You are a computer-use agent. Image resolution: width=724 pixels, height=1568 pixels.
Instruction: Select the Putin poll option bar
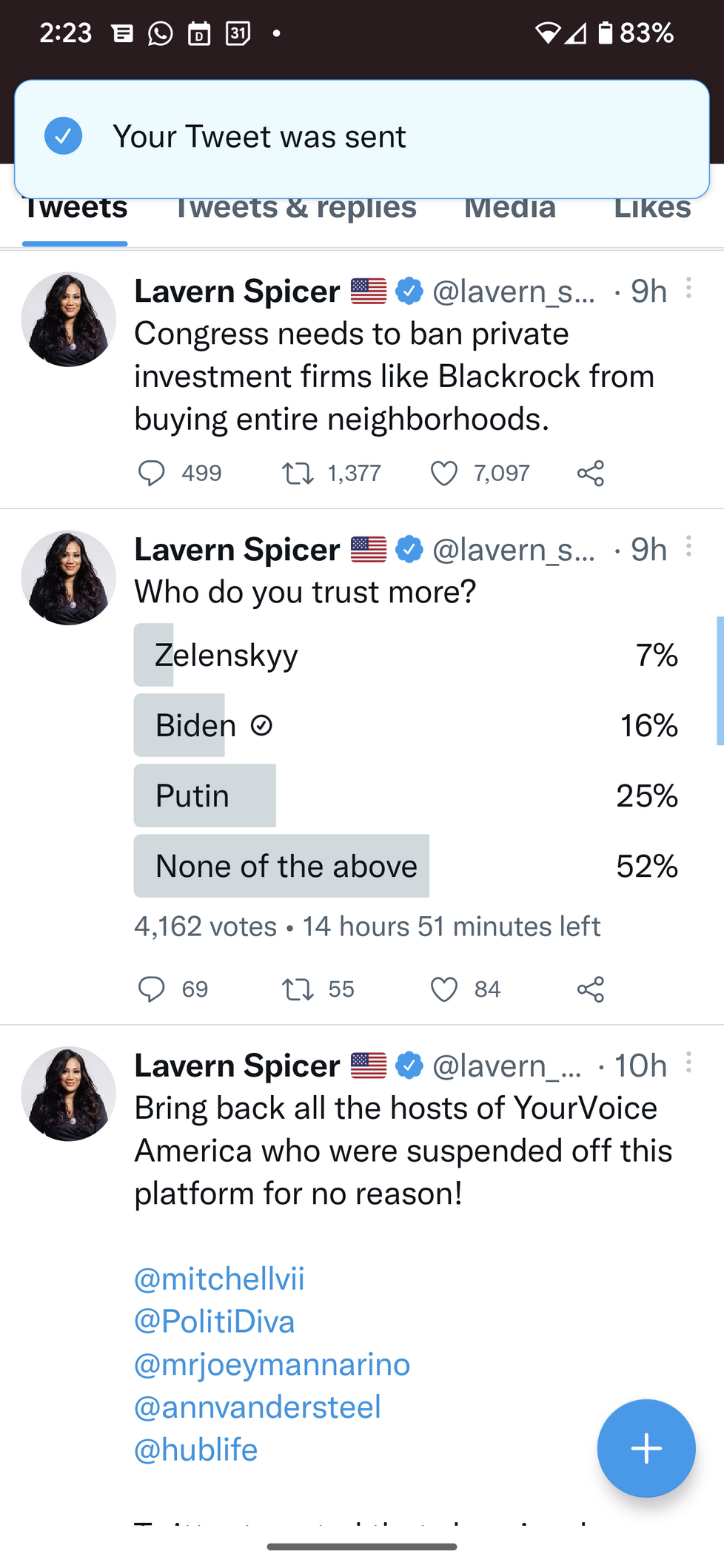click(x=406, y=795)
